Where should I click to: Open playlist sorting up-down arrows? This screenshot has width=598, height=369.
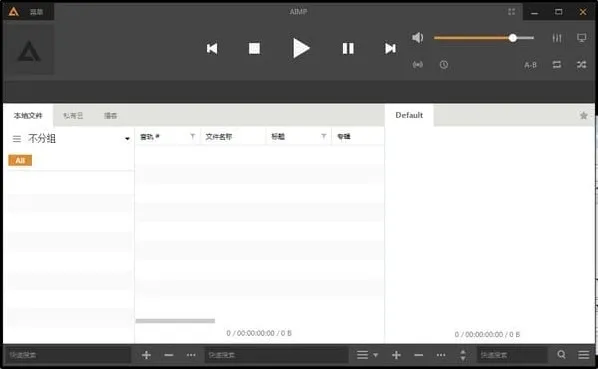point(463,355)
